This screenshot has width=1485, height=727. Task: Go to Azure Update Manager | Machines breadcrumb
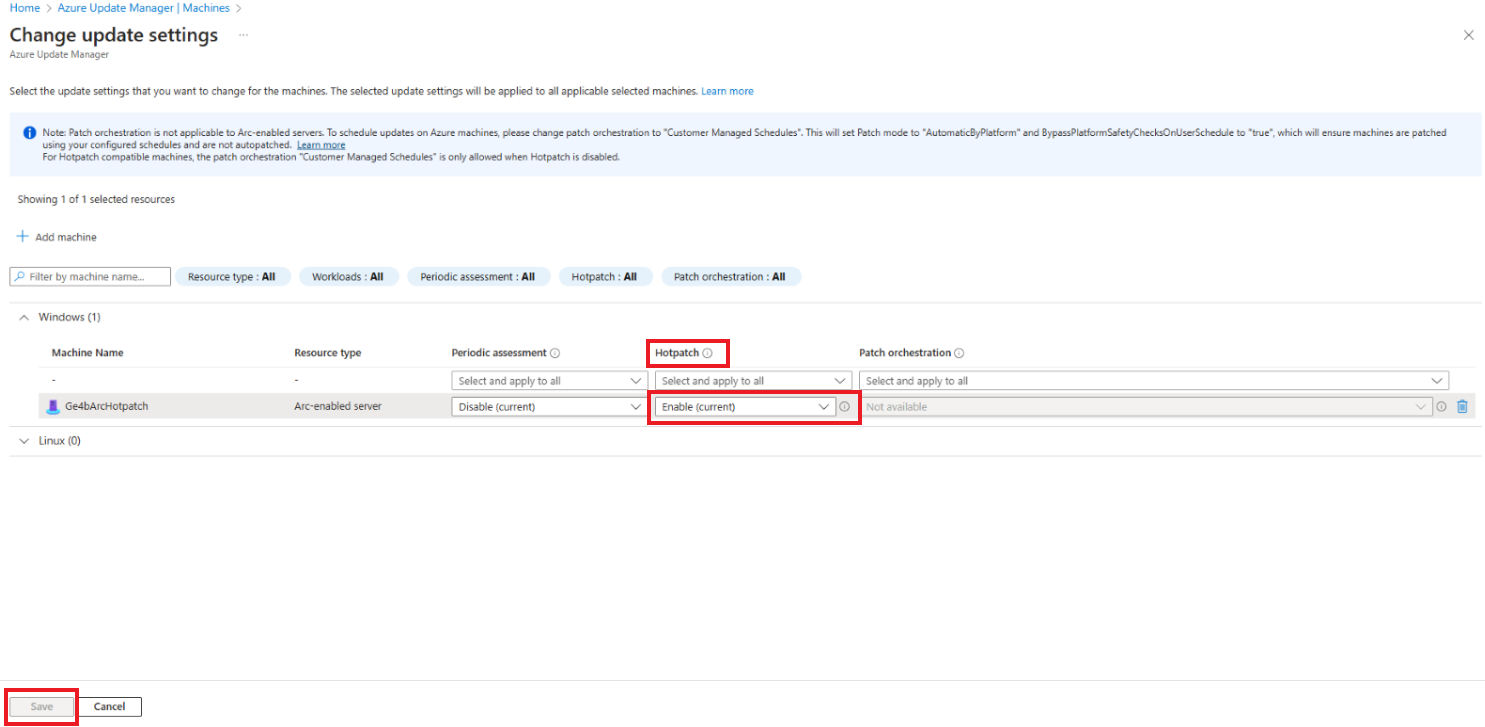tap(143, 8)
